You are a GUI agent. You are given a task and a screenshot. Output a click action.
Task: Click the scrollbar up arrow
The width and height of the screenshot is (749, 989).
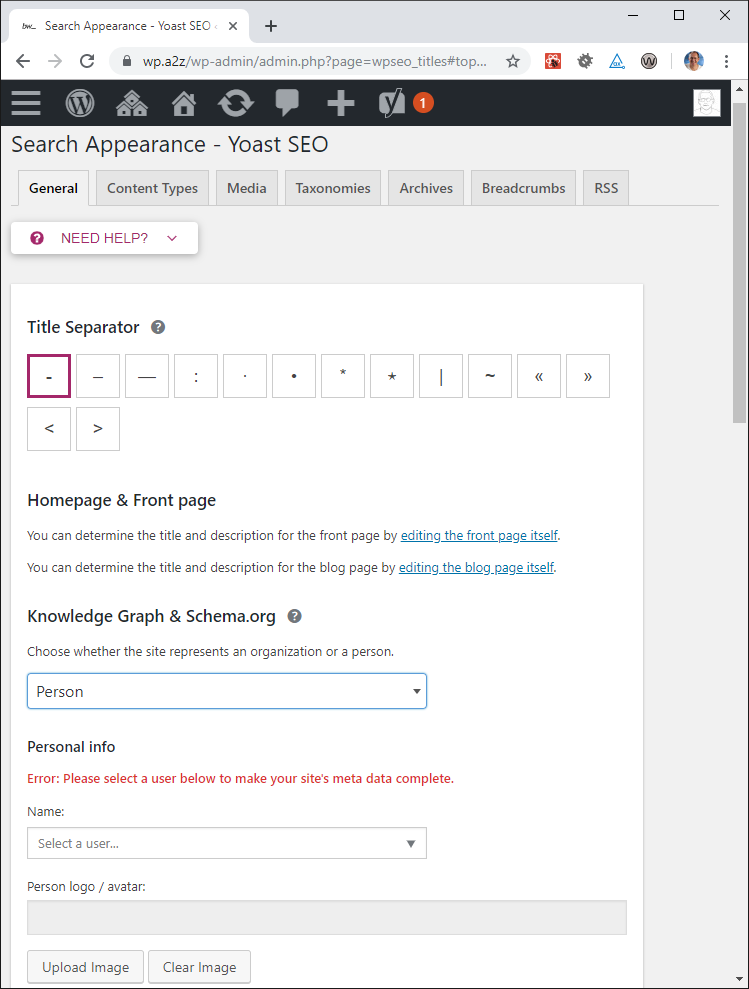pos(740,89)
